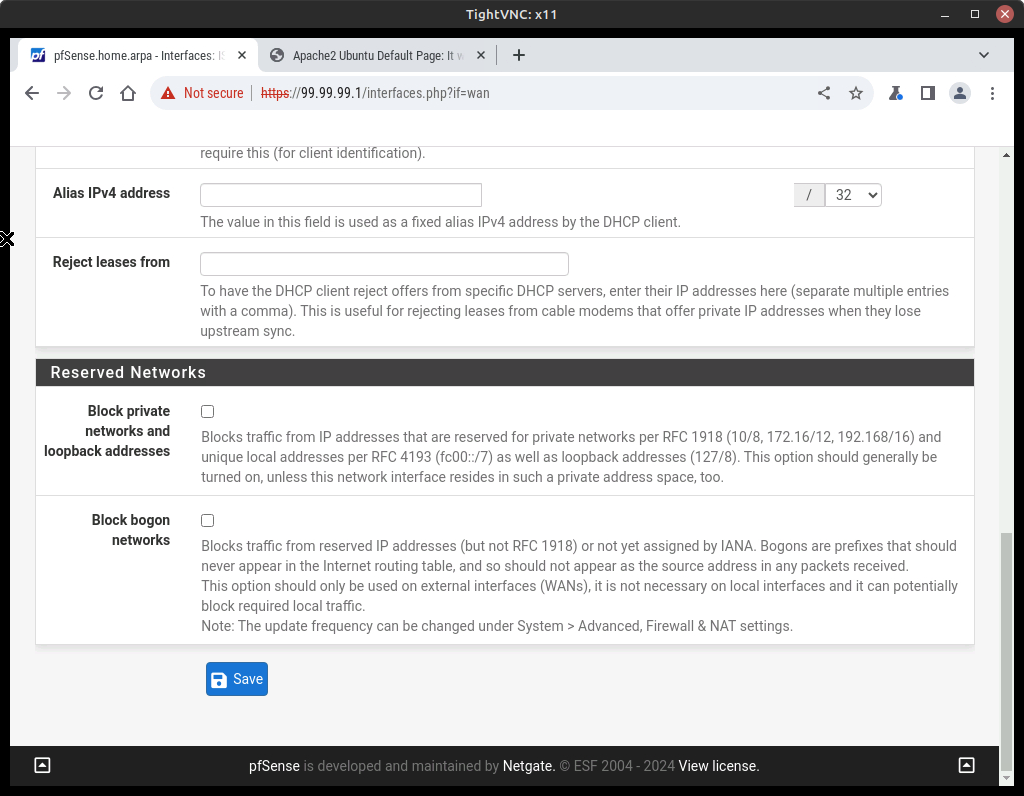Share this page via share icon

824,93
